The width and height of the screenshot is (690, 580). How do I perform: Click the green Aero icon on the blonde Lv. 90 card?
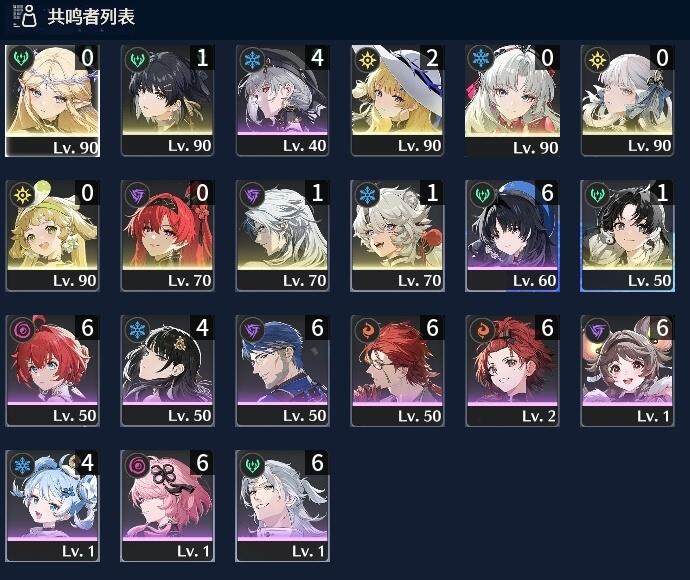[x=21, y=58]
